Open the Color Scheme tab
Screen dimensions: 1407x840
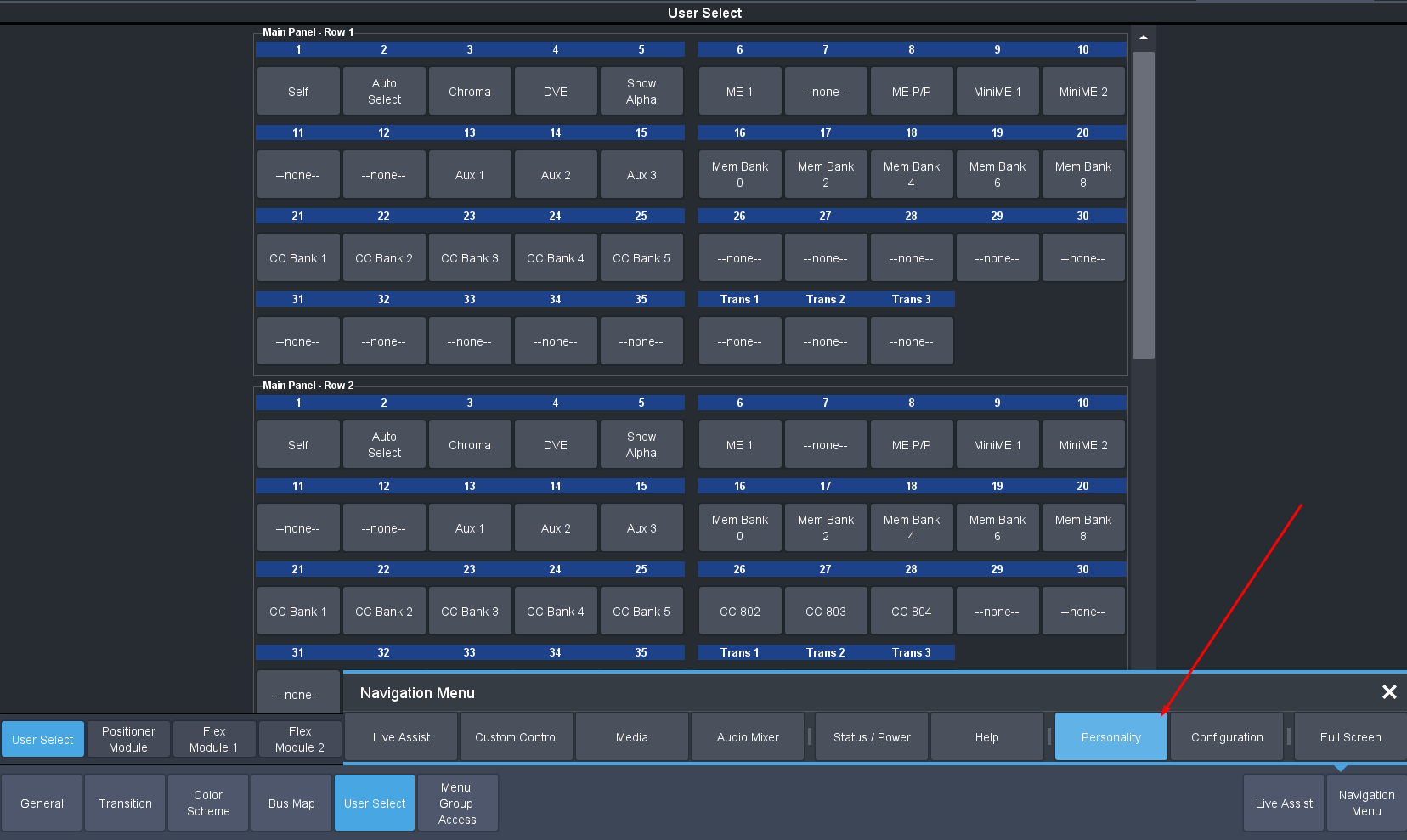point(208,803)
